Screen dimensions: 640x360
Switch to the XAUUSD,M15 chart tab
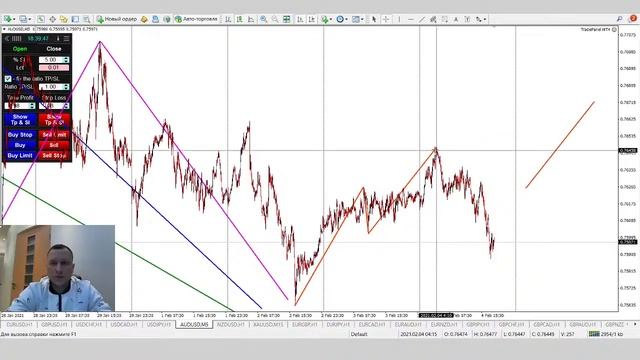coord(268,324)
